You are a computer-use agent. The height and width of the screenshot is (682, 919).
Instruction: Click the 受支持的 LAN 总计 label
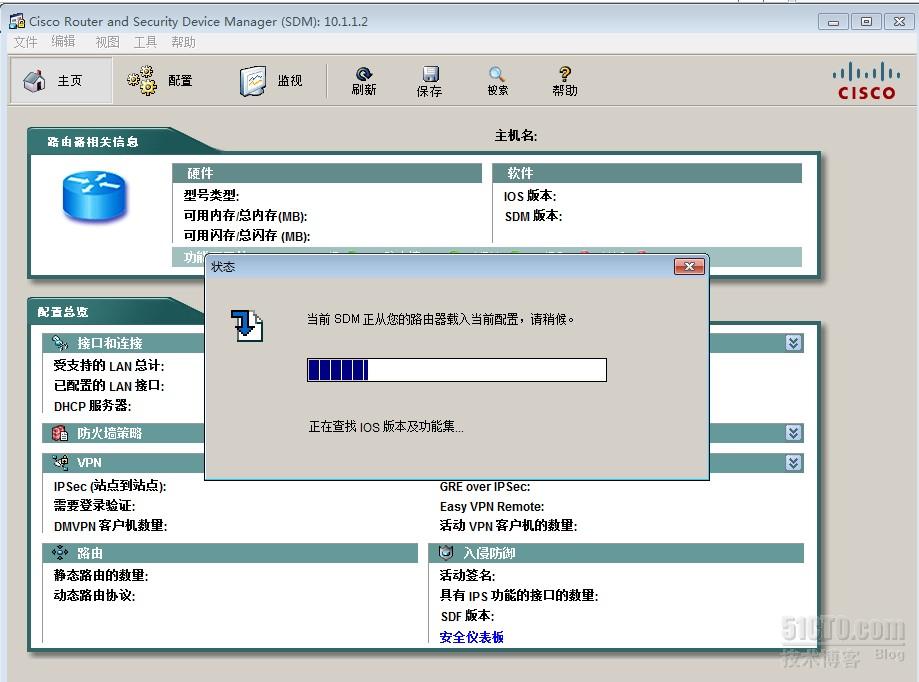point(109,366)
